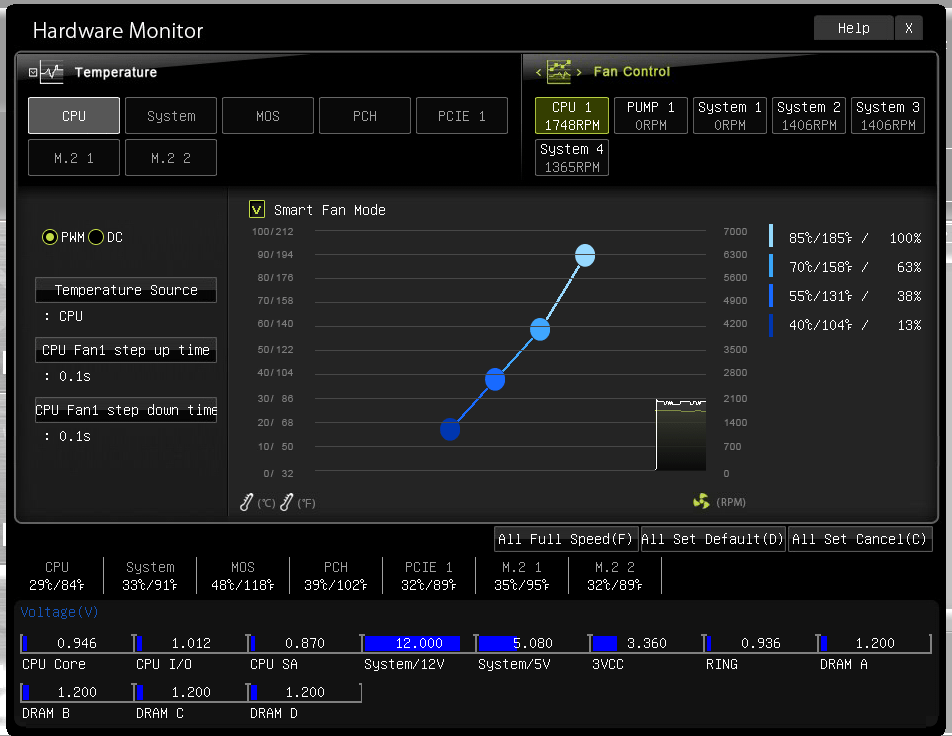Open the Help button
Viewport: 952px width, 736px height.
854,28
